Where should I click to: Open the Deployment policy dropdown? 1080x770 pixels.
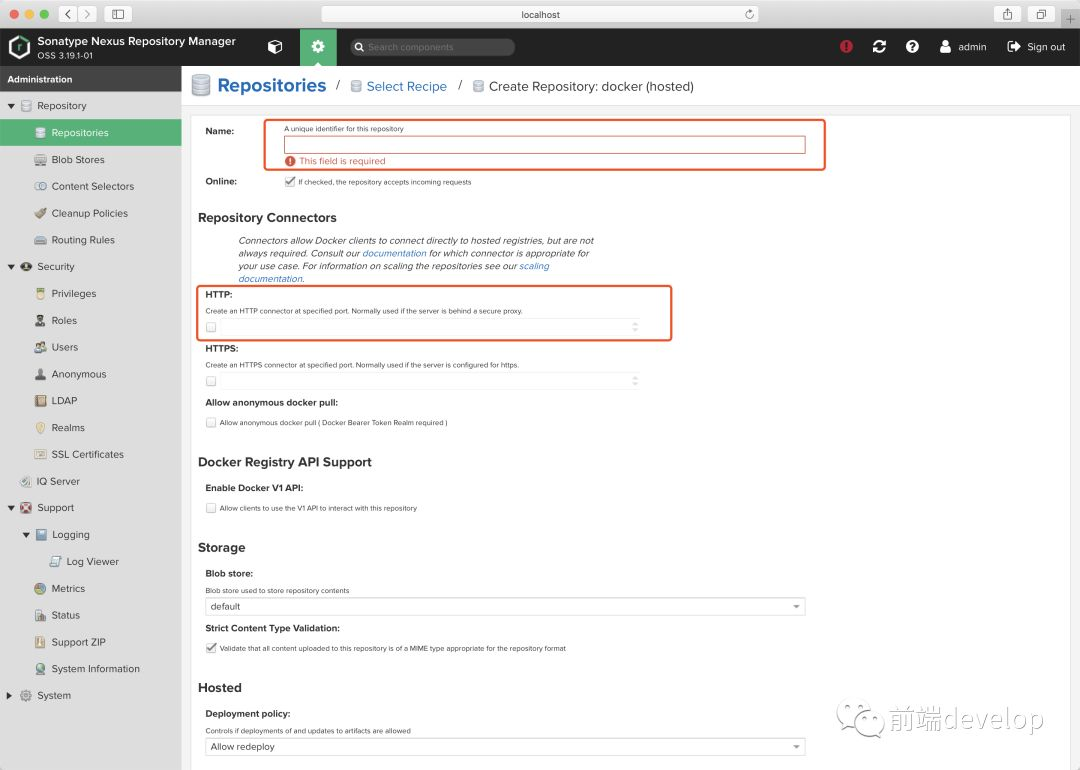(x=505, y=747)
